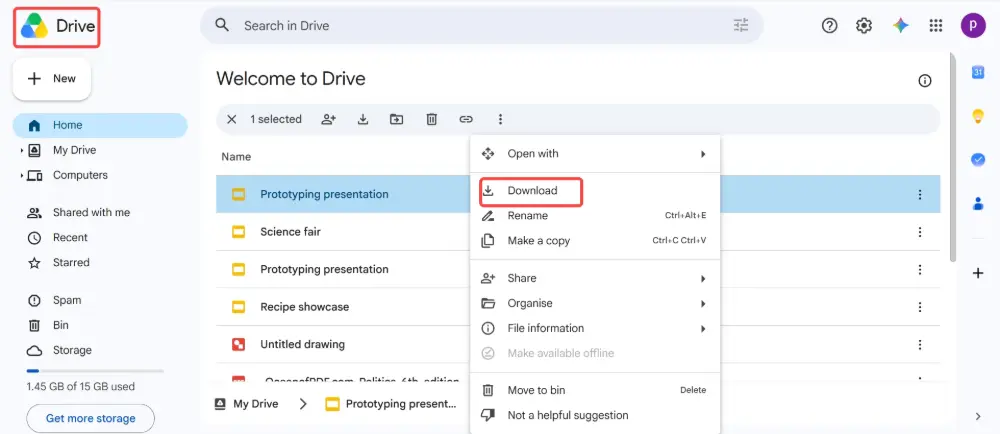Open Google Calendar side panel icon
The height and width of the screenshot is (434, 1000).
coord(978,73)
